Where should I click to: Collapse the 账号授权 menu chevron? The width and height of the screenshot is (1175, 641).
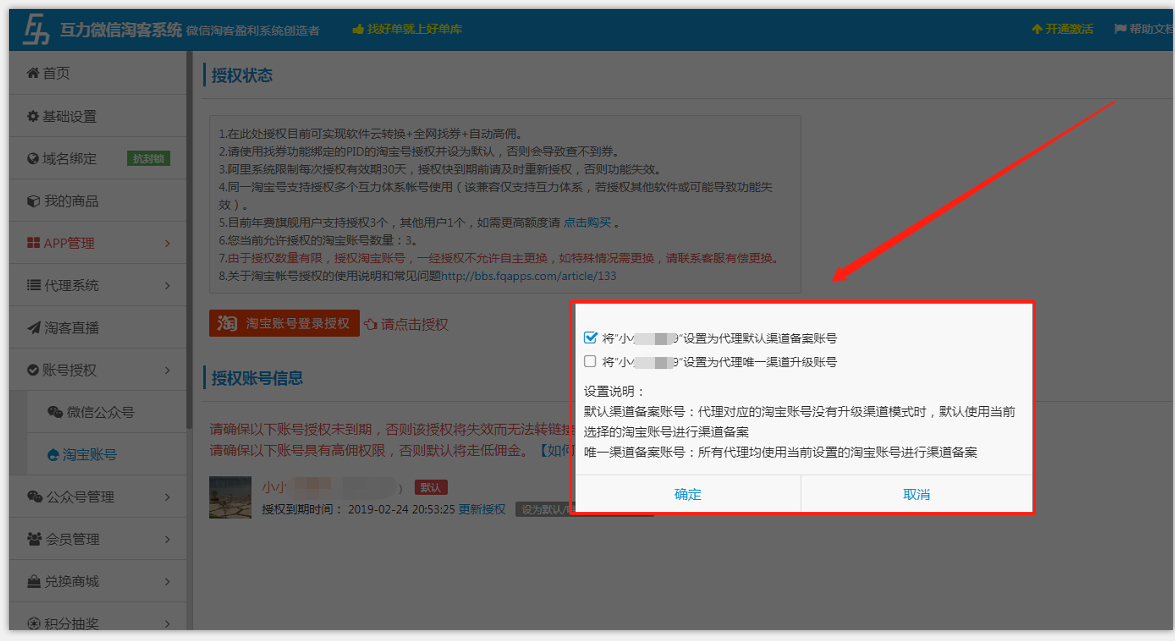coord(167,370)
